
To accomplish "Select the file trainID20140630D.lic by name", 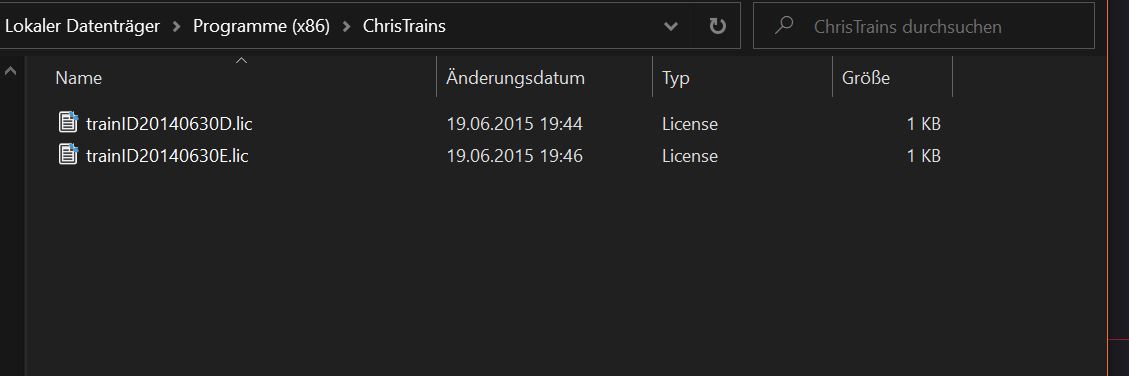I will 169,124.
